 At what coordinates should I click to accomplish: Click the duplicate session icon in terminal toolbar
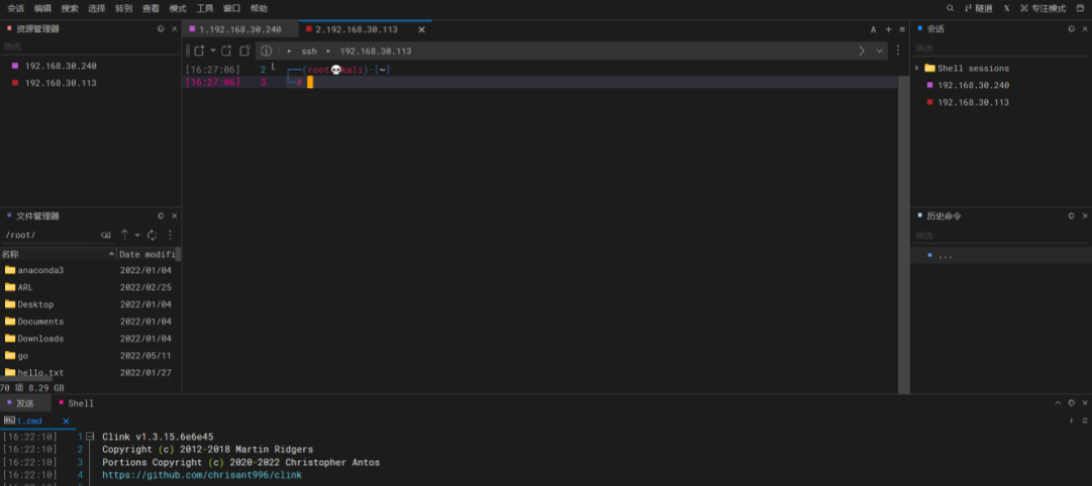pyautogui.click(x=226, y=51)
